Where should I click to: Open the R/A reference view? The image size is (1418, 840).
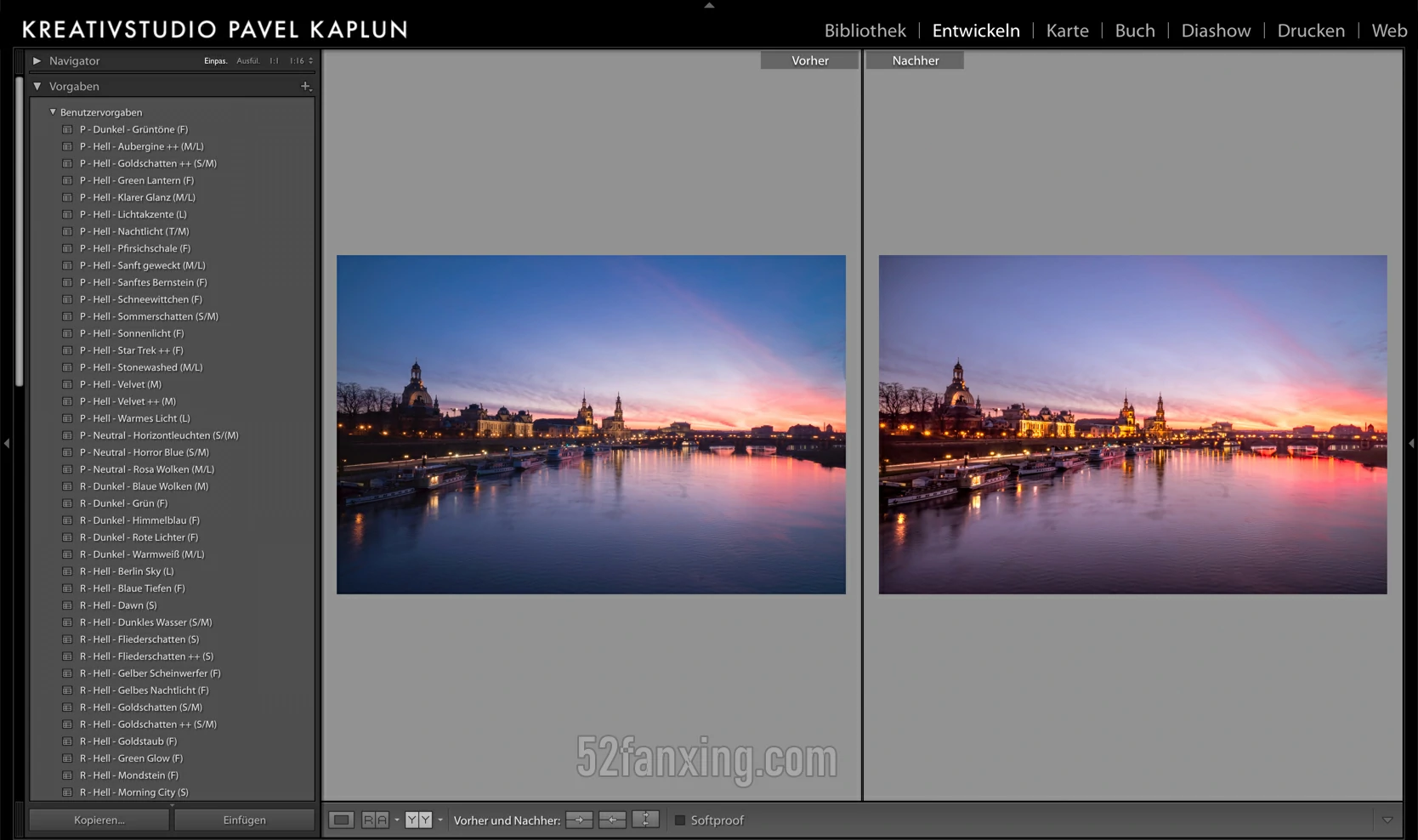pyautogui.click(x=375, y=820)
